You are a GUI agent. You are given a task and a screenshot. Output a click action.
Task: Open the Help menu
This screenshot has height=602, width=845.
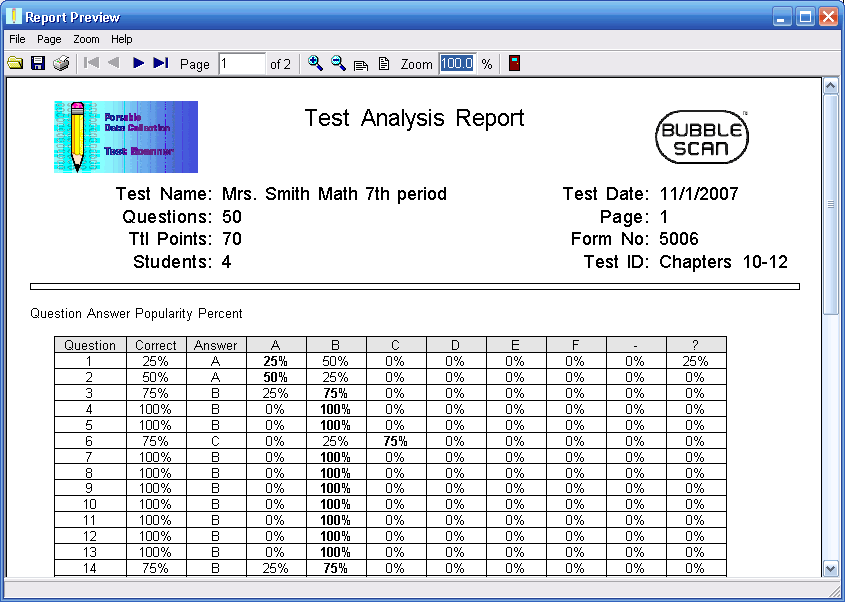[122, 39]
